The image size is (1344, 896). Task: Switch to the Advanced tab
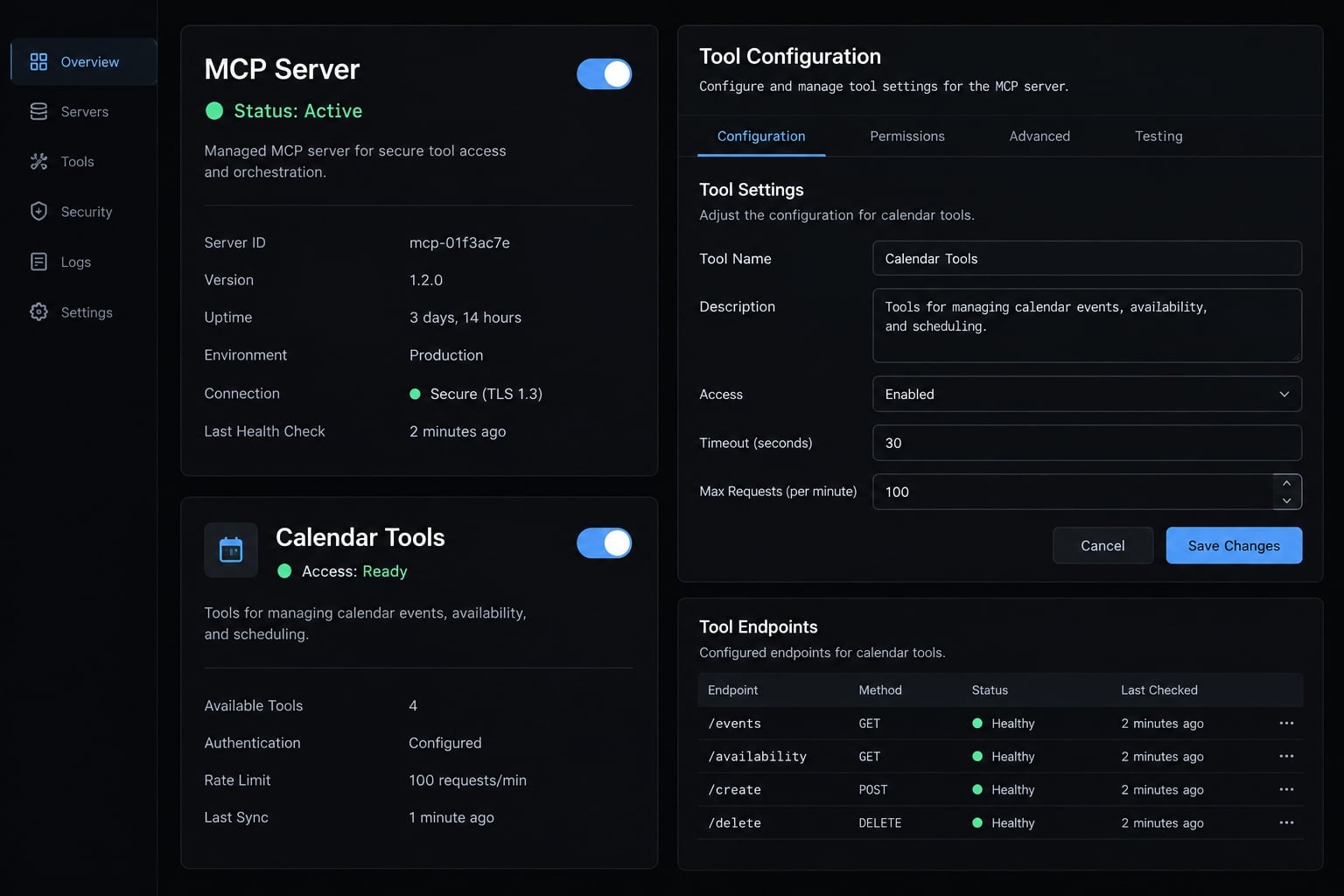1039,136
